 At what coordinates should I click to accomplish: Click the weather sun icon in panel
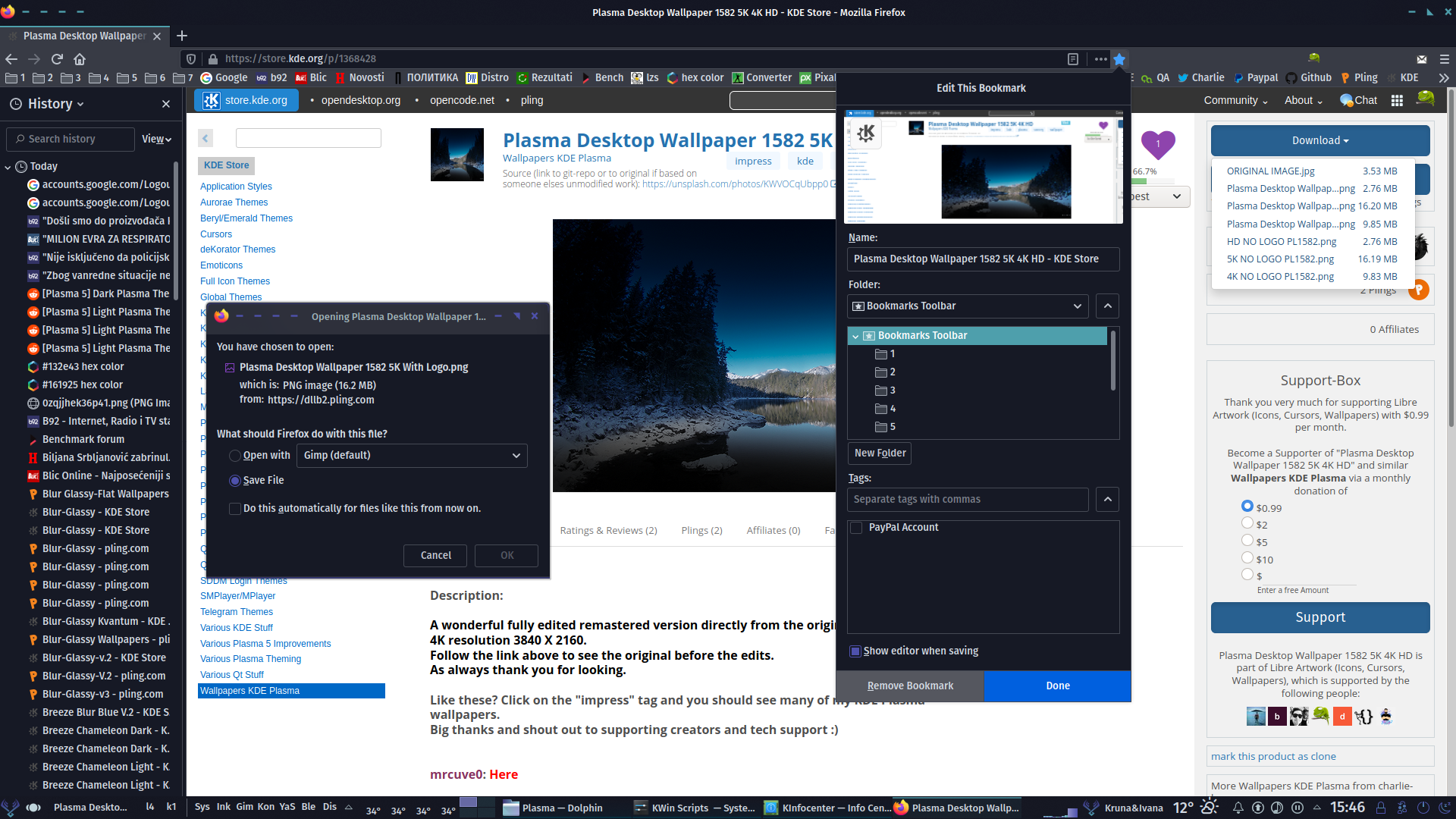1210,807
